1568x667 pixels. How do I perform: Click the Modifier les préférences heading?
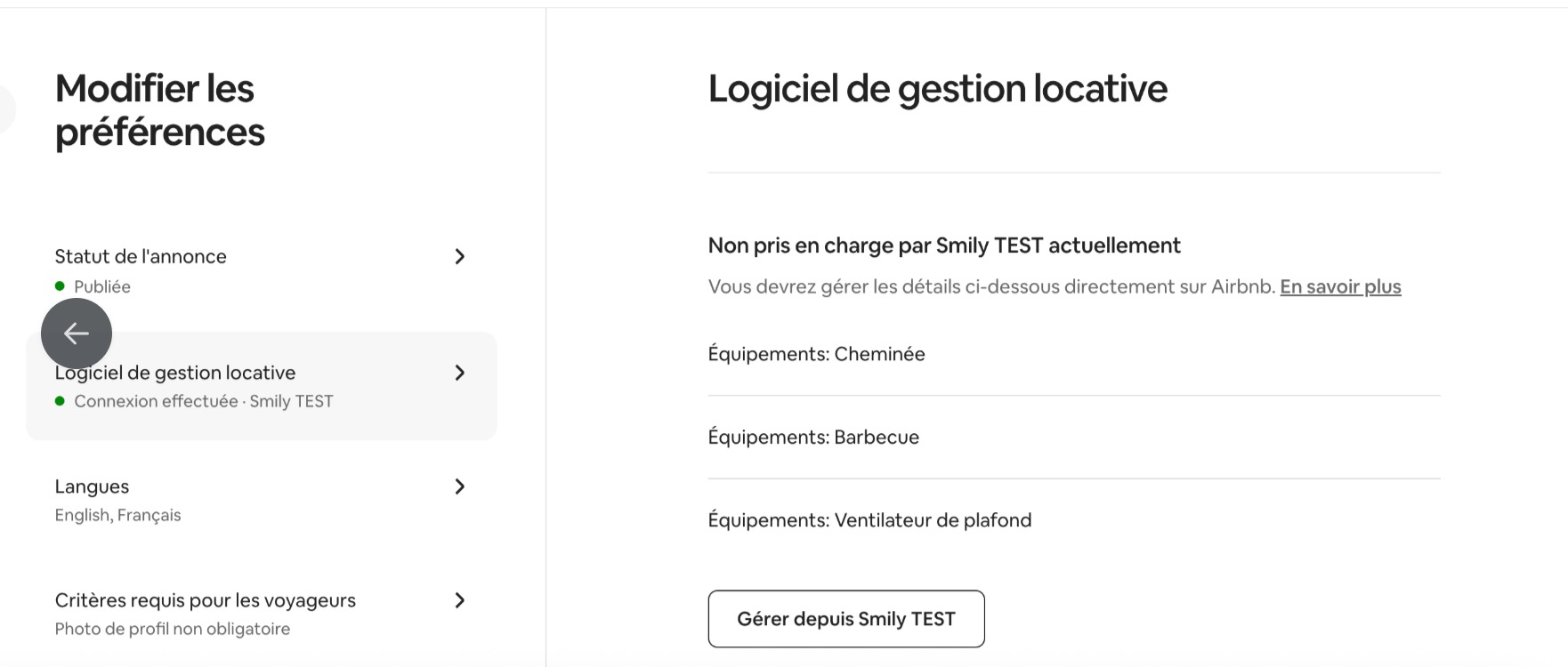coord(159,110)
